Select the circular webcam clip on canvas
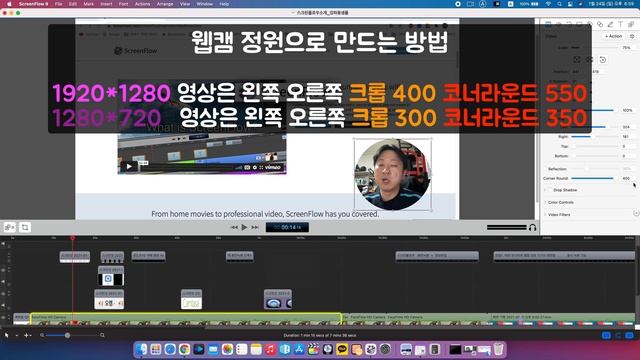This screenshot has width=640, height=360. point(392,174)
